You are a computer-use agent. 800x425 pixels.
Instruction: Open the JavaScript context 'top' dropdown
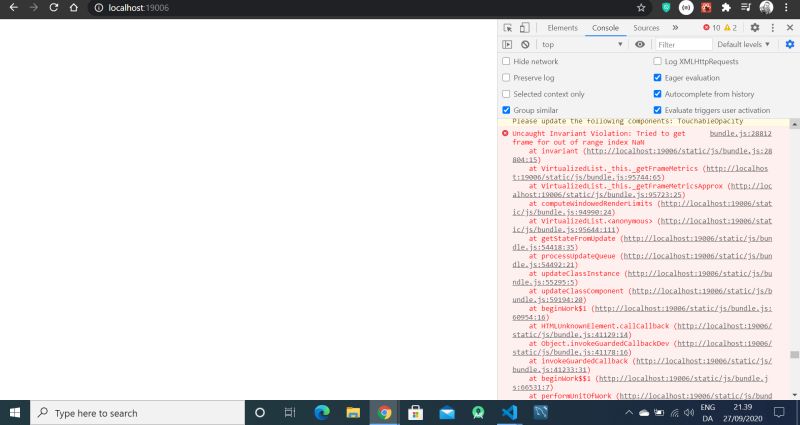[582, 44]
